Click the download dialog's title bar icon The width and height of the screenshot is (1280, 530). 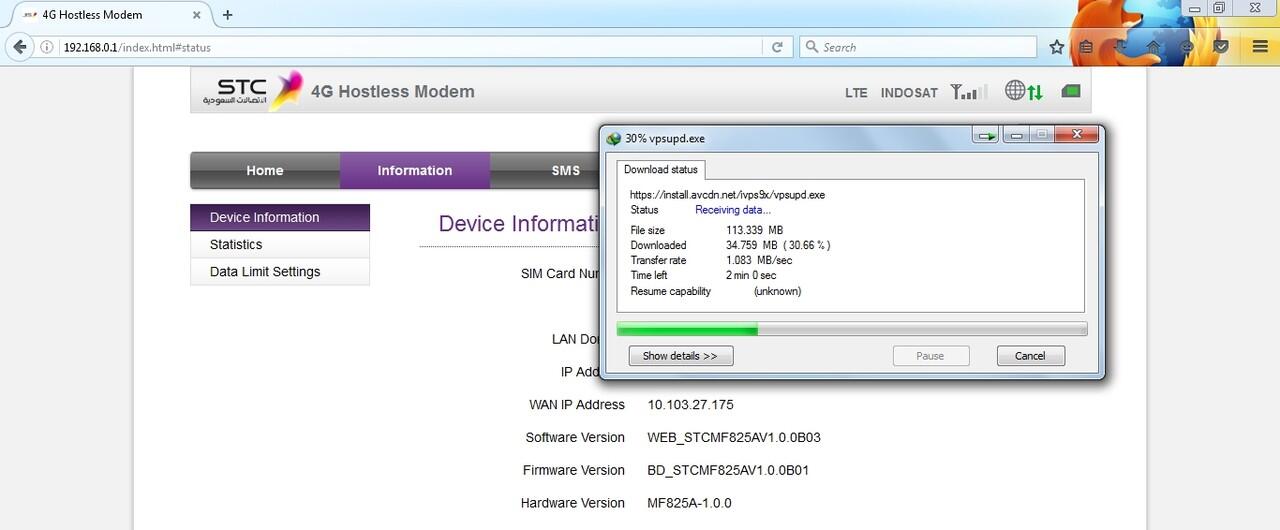click(x=614, y=138)
